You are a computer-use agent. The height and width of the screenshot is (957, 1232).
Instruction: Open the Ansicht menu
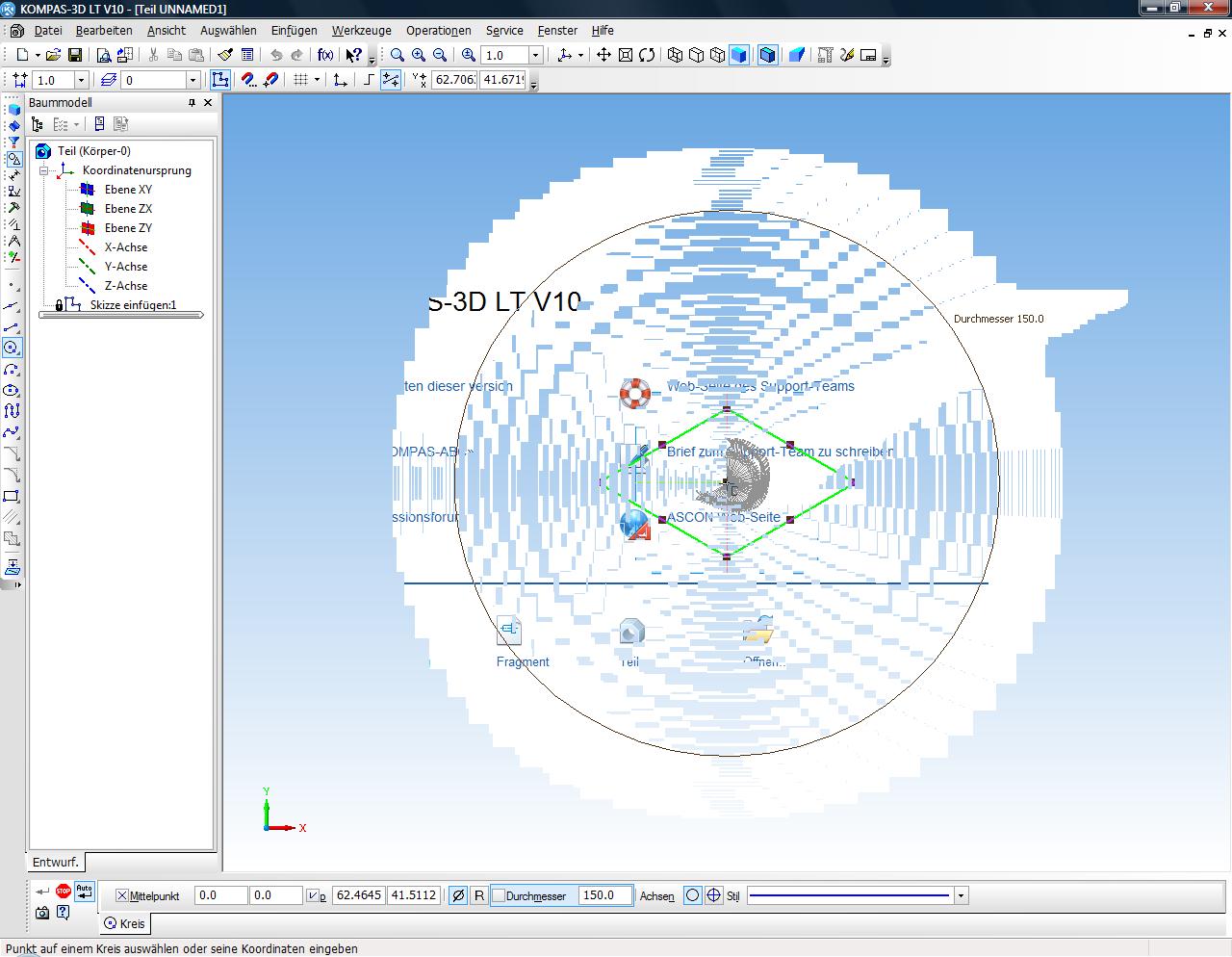point(167,30)
